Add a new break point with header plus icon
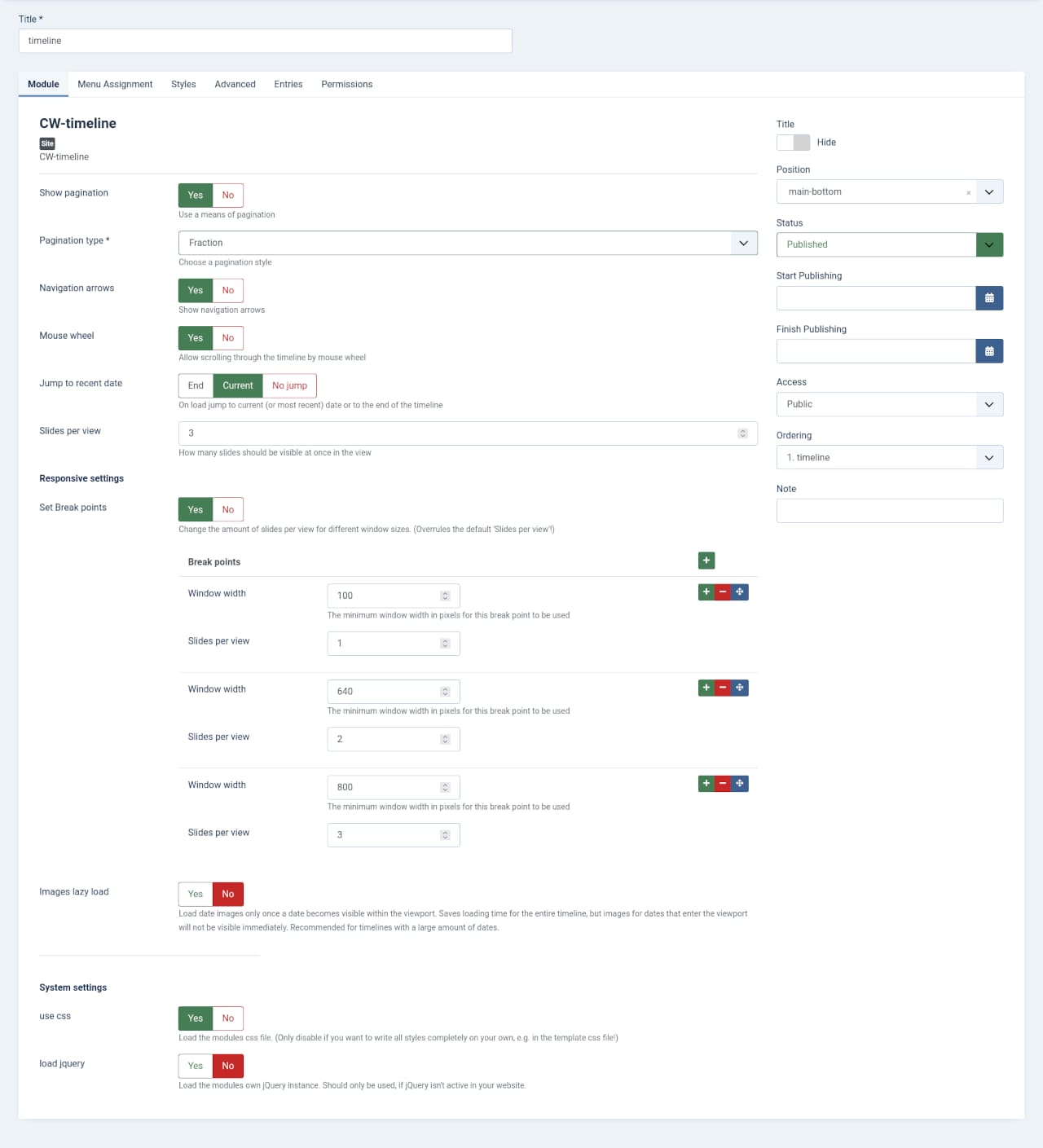1043x1148 pixels. (706, 561)
